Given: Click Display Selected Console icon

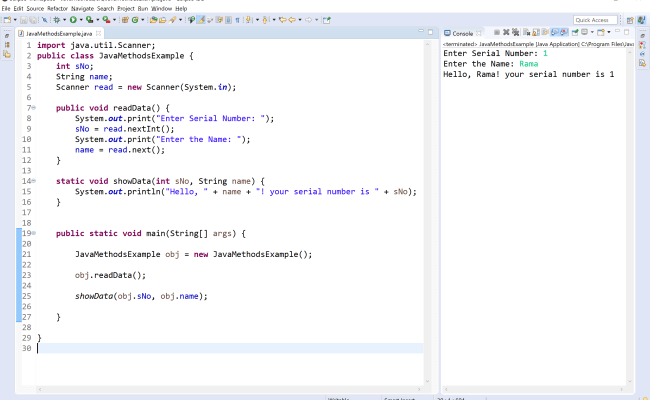Looking at the screenshot, I should (585, 32).
